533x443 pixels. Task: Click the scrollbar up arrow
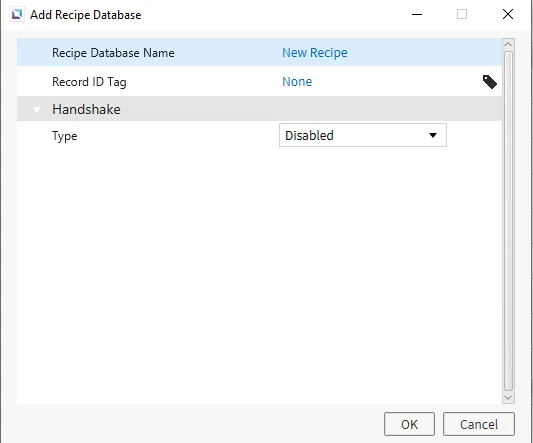coord(508,45)
